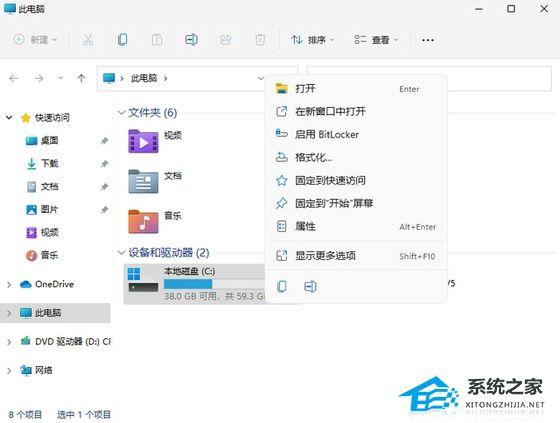Select 视频 in the sidebar
Image resolution: width=560 pixels, height=423 pixels.
50,232
